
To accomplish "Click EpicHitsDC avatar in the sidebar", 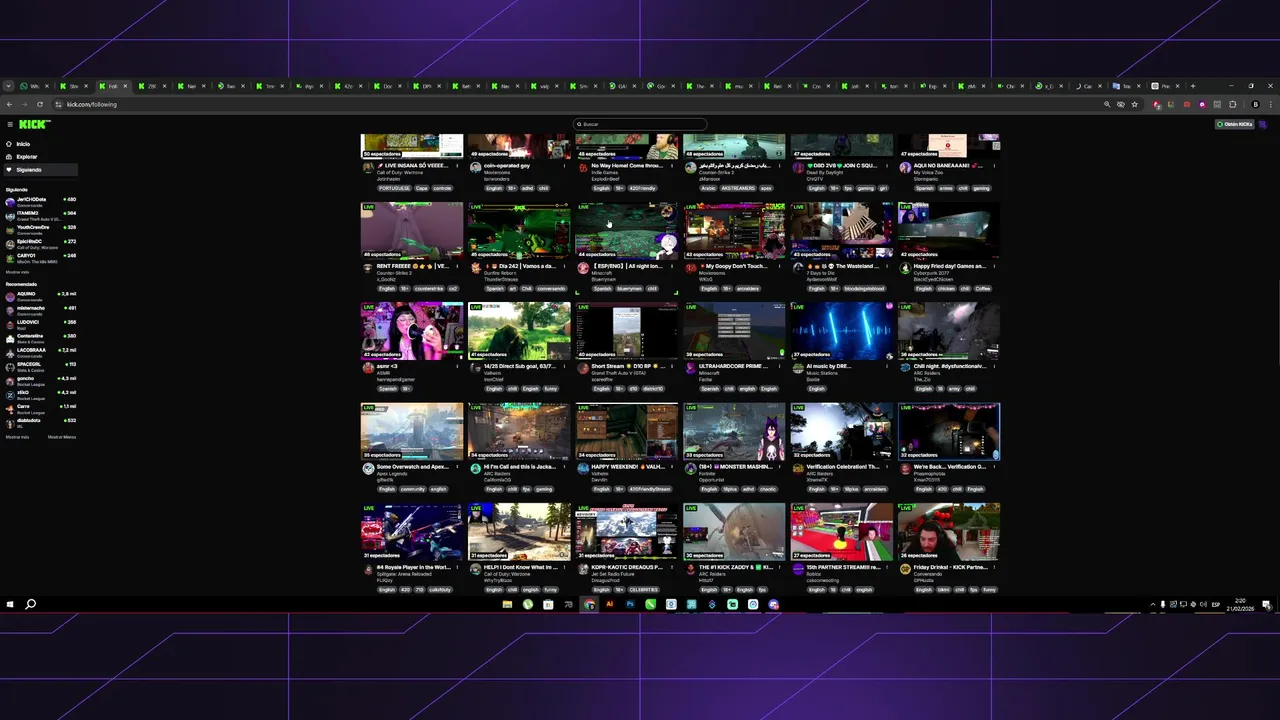I will pyautogui.click(x=10, y=243).
